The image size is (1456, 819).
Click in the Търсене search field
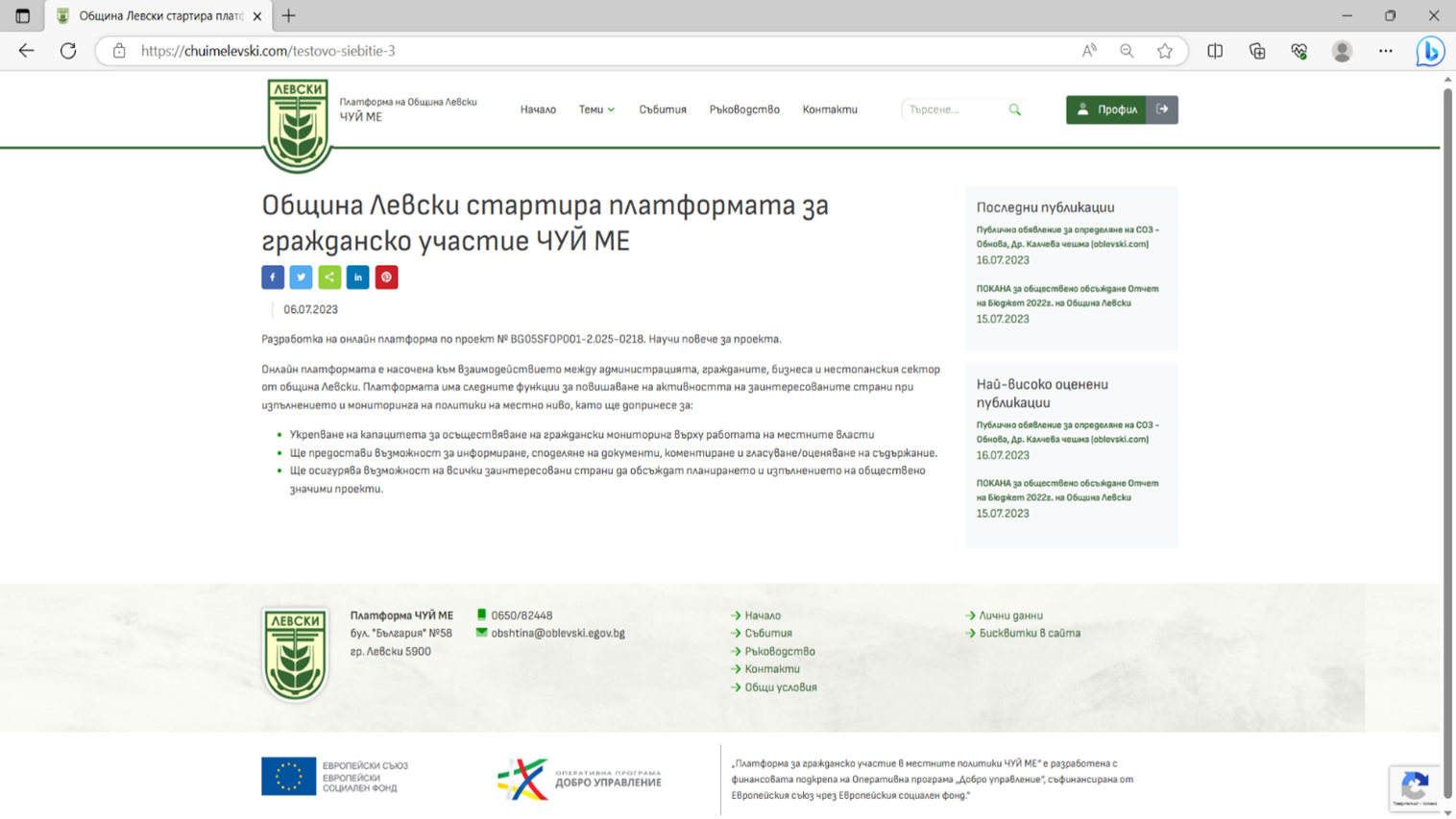[x=954, y=109]
